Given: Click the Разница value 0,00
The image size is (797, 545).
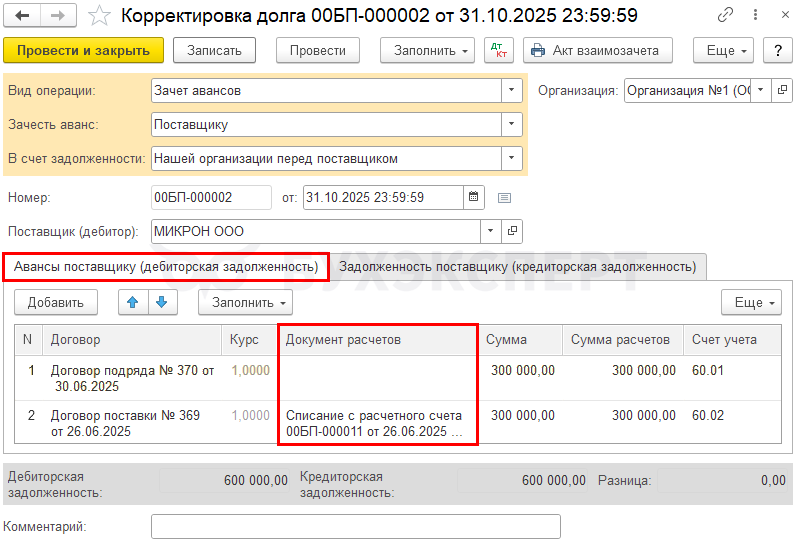Looking at the screenshot, I should coord(724,480).
